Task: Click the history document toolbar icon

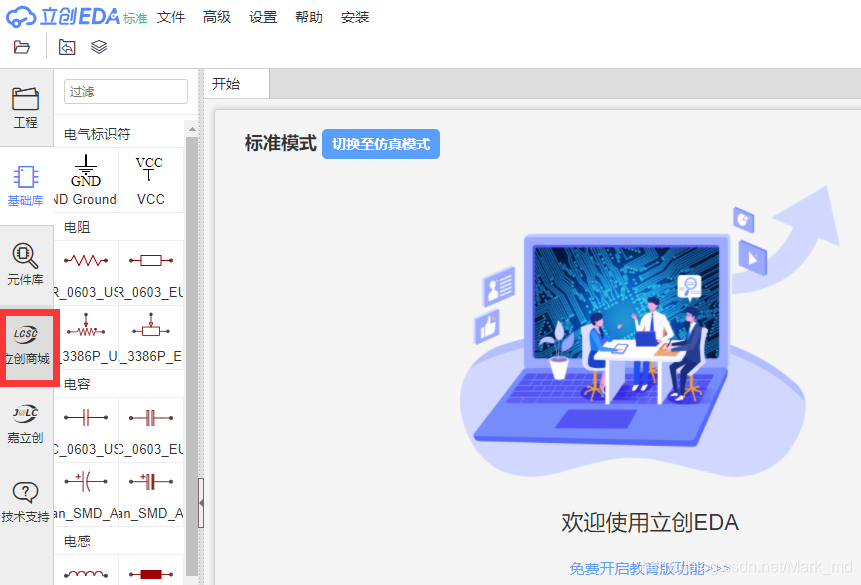Action: tap(67, 47)
